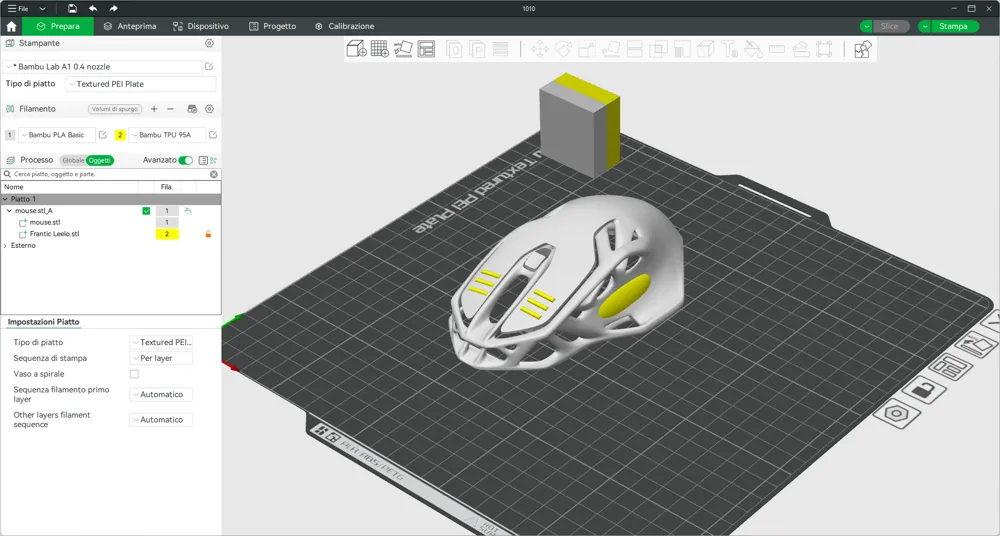
Task: Click yellow filament 2 color swatch
Action: pos(120,135)
